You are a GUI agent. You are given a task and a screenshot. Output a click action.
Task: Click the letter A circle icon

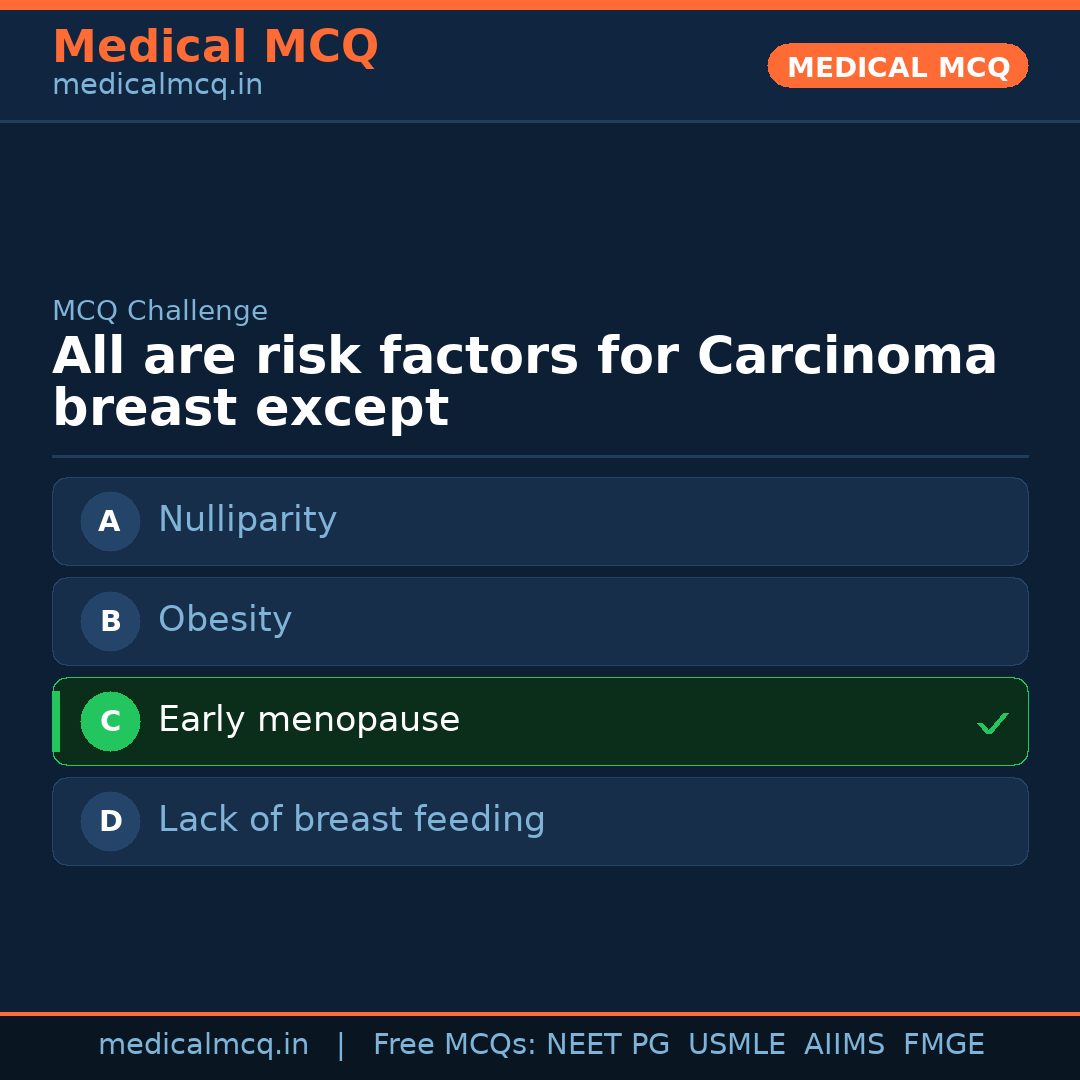coord(110,521)
